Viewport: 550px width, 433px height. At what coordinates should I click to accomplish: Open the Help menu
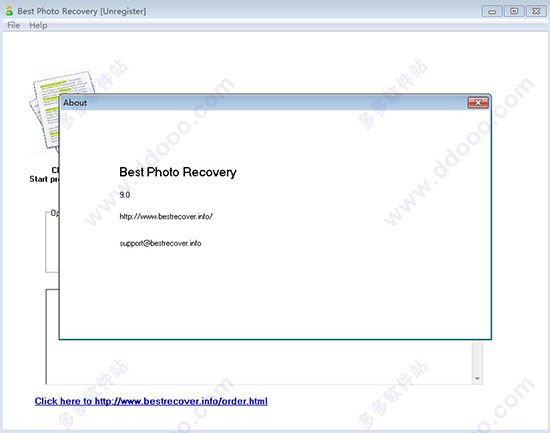point(38,25)
